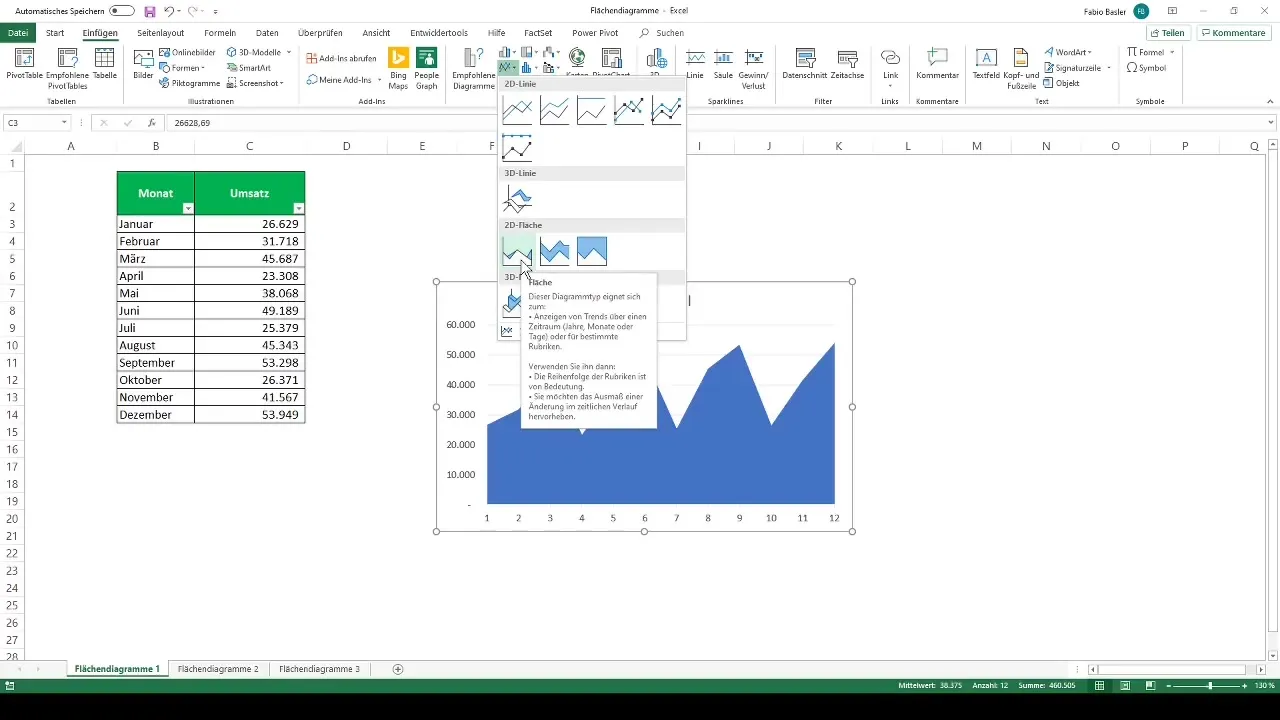Switch to the Daten tab
The width and height of the screenshot is (1280, 720).
(x=267, y=32)
